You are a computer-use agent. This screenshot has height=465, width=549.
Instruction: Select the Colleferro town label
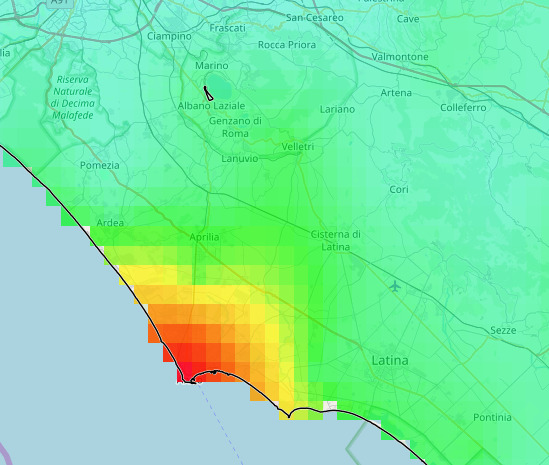(x=463, y=107)
